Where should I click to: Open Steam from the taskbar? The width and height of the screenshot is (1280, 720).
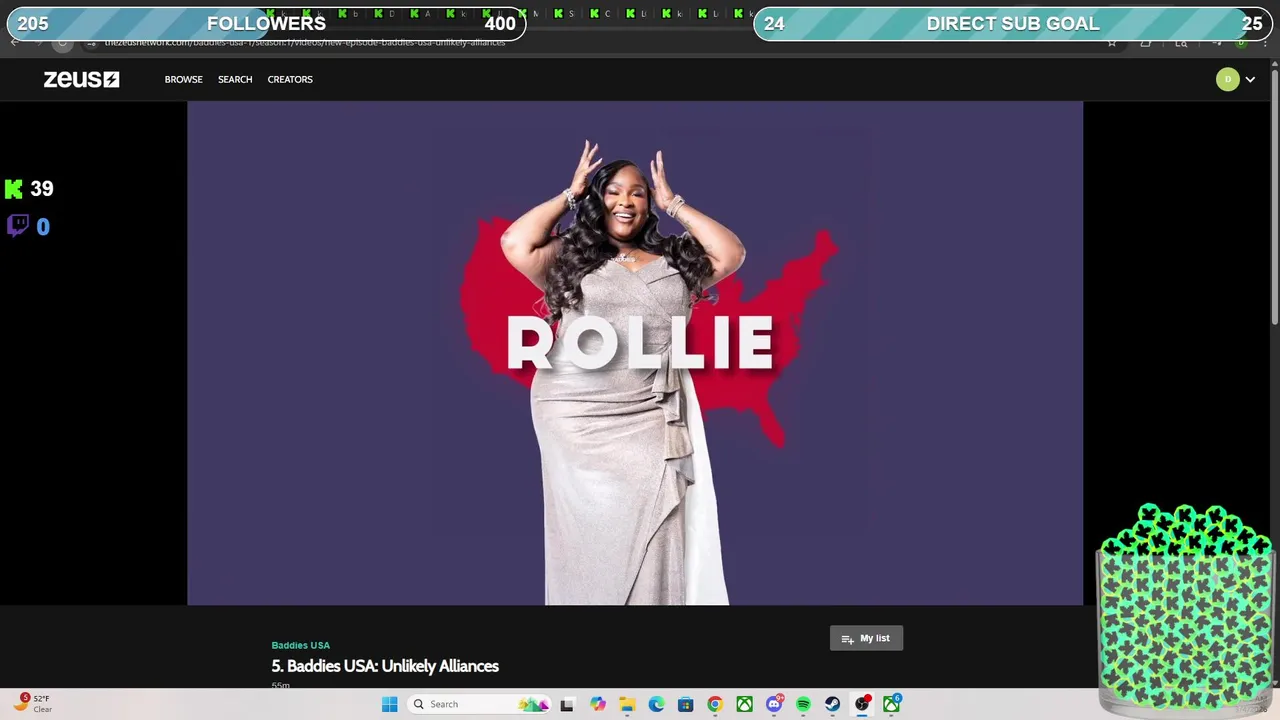[x=832, y=704]
